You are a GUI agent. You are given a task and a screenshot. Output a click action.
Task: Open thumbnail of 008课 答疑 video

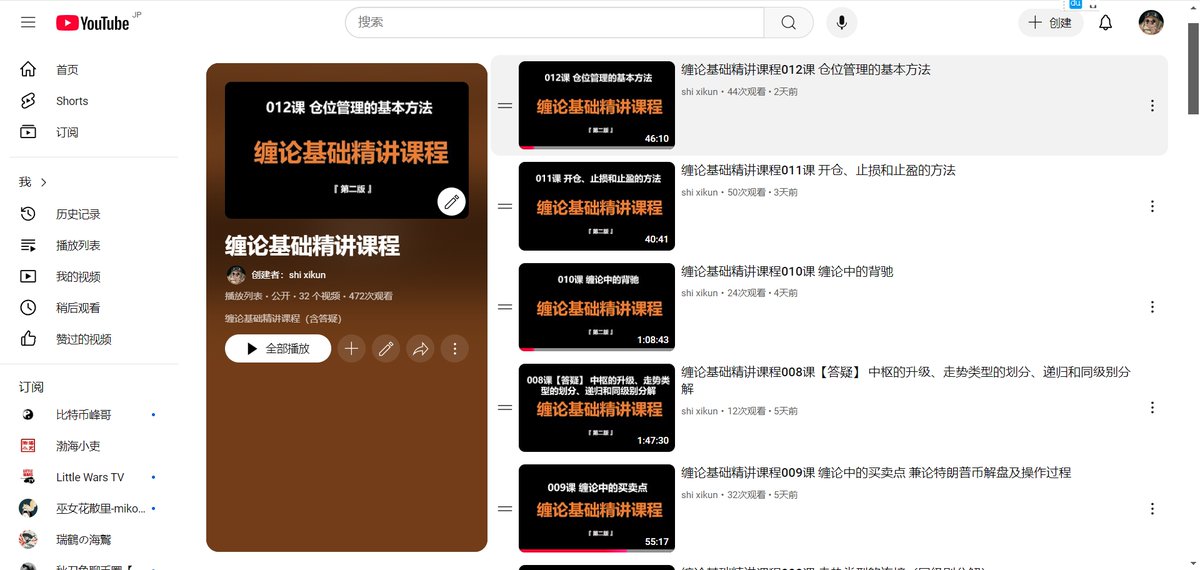[597, 408]
